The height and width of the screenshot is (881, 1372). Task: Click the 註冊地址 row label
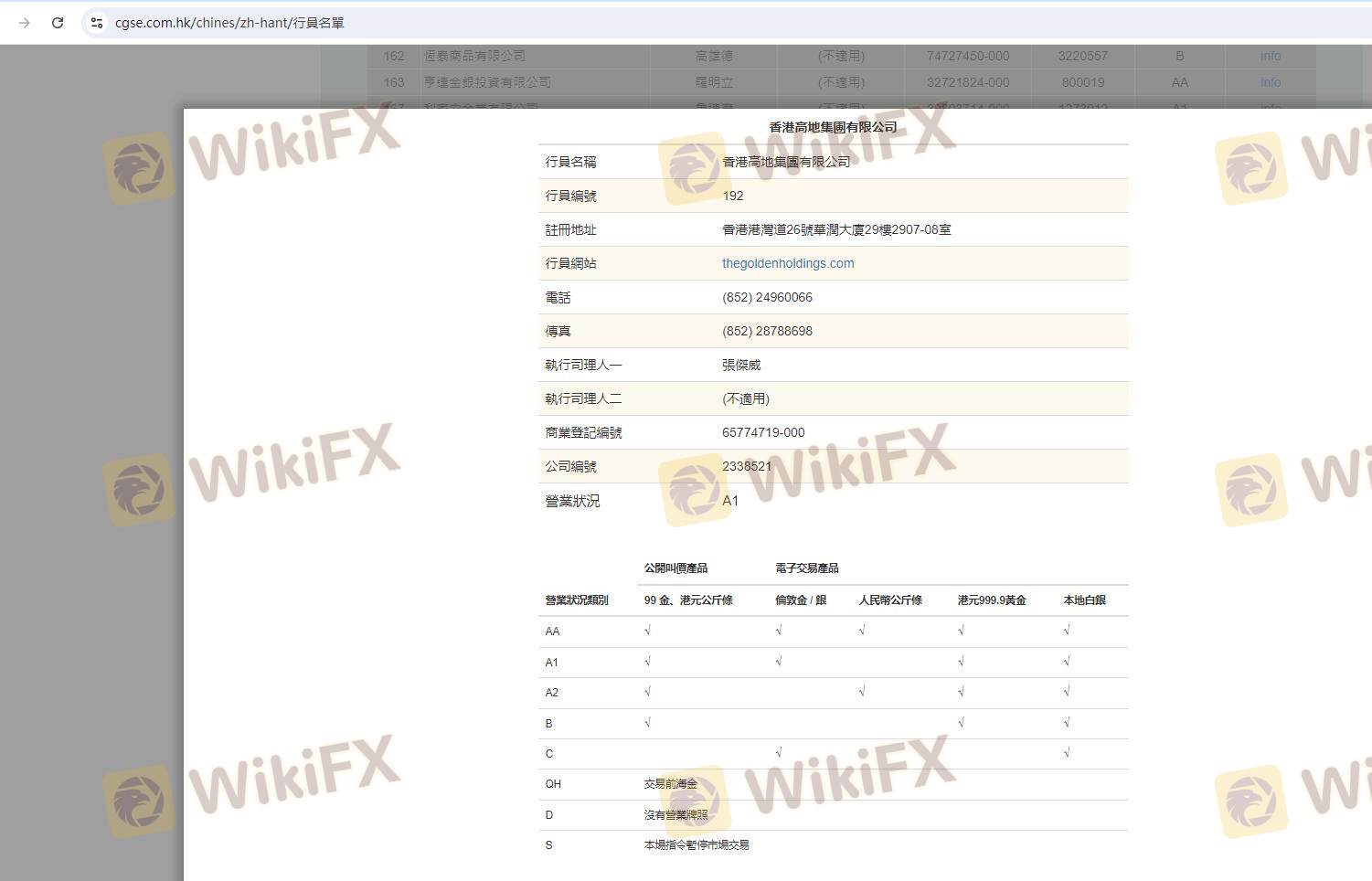(x=570, y=229)
